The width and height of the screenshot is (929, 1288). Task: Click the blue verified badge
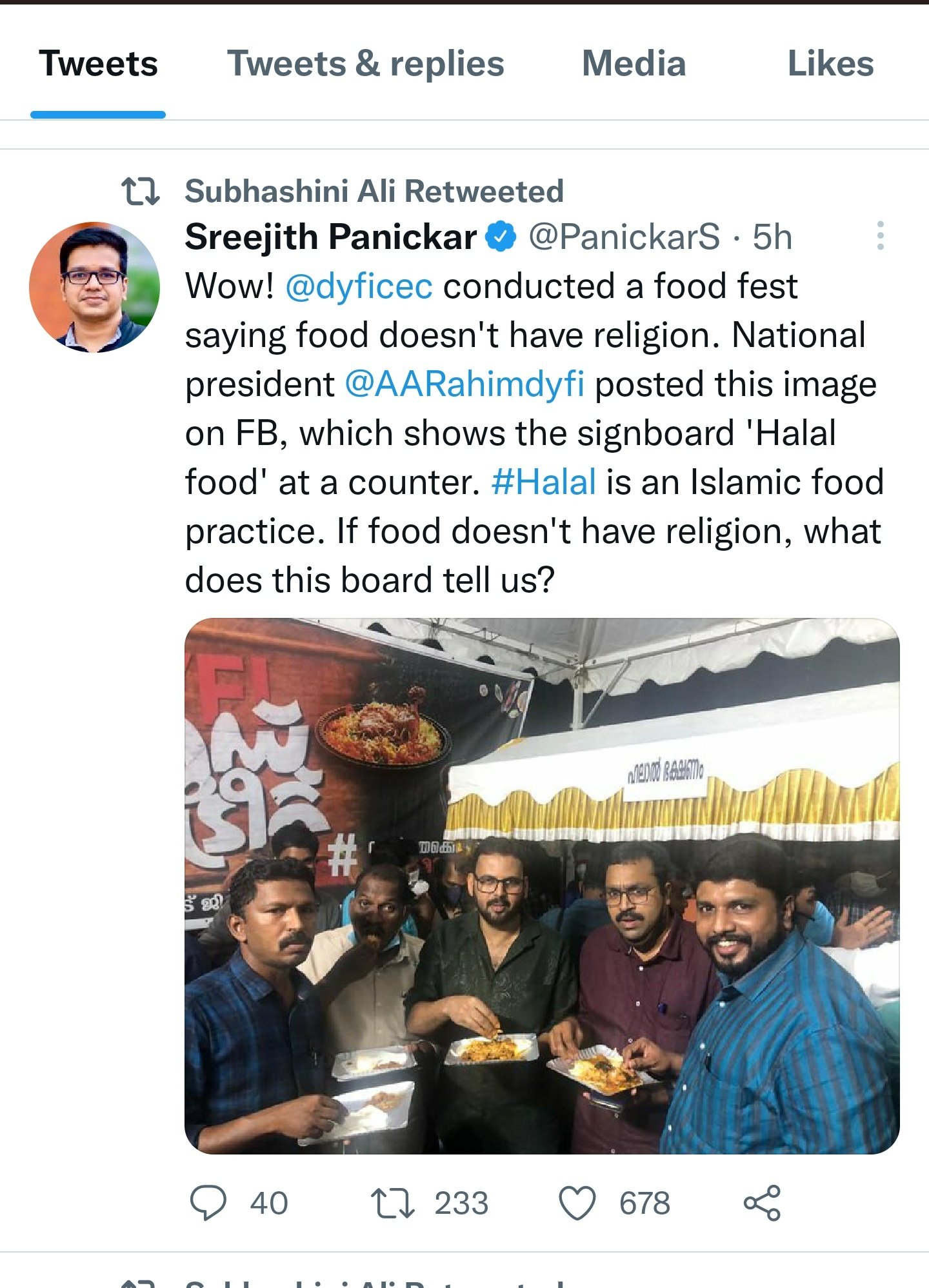point(501,237)
